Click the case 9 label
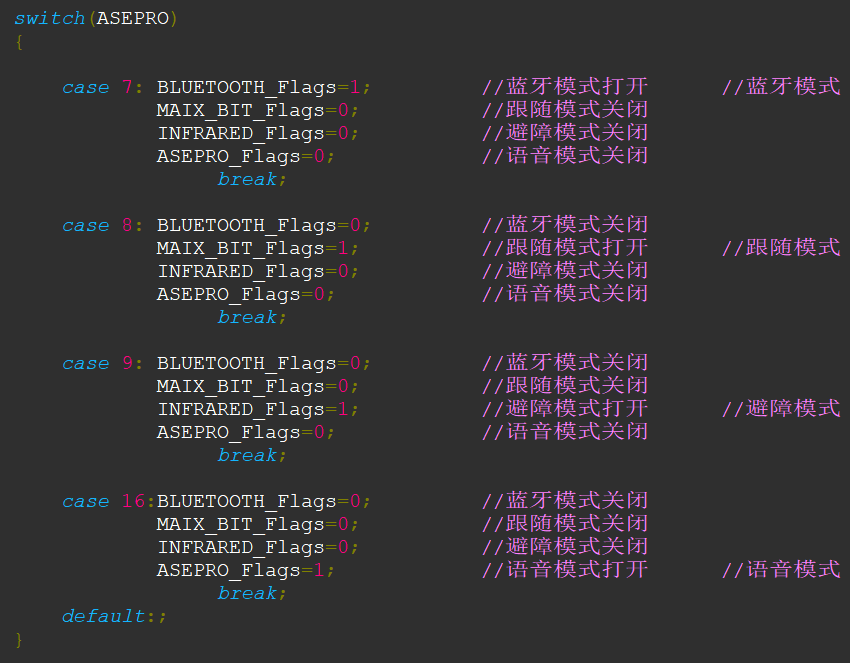The width and height of the screenshot is (850, 663). (x=98, y=364)
